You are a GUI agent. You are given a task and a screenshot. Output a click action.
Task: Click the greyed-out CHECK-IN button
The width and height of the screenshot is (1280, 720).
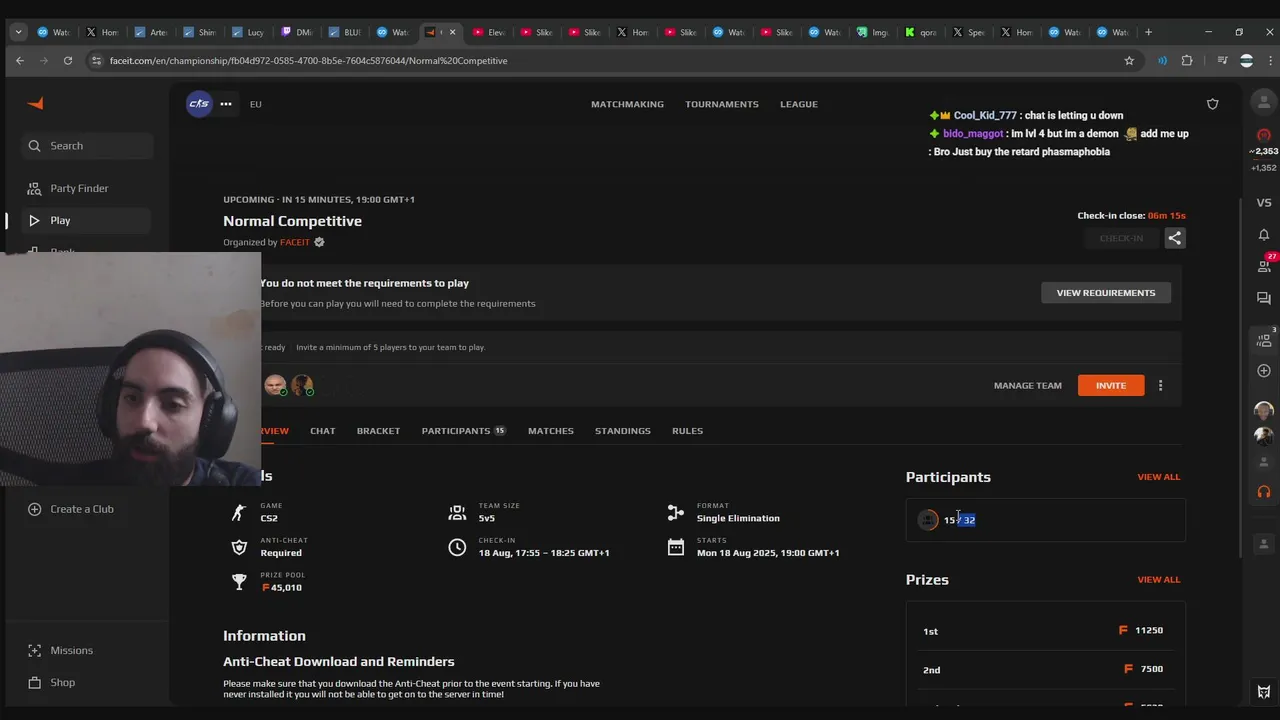tap(1121, 238)
